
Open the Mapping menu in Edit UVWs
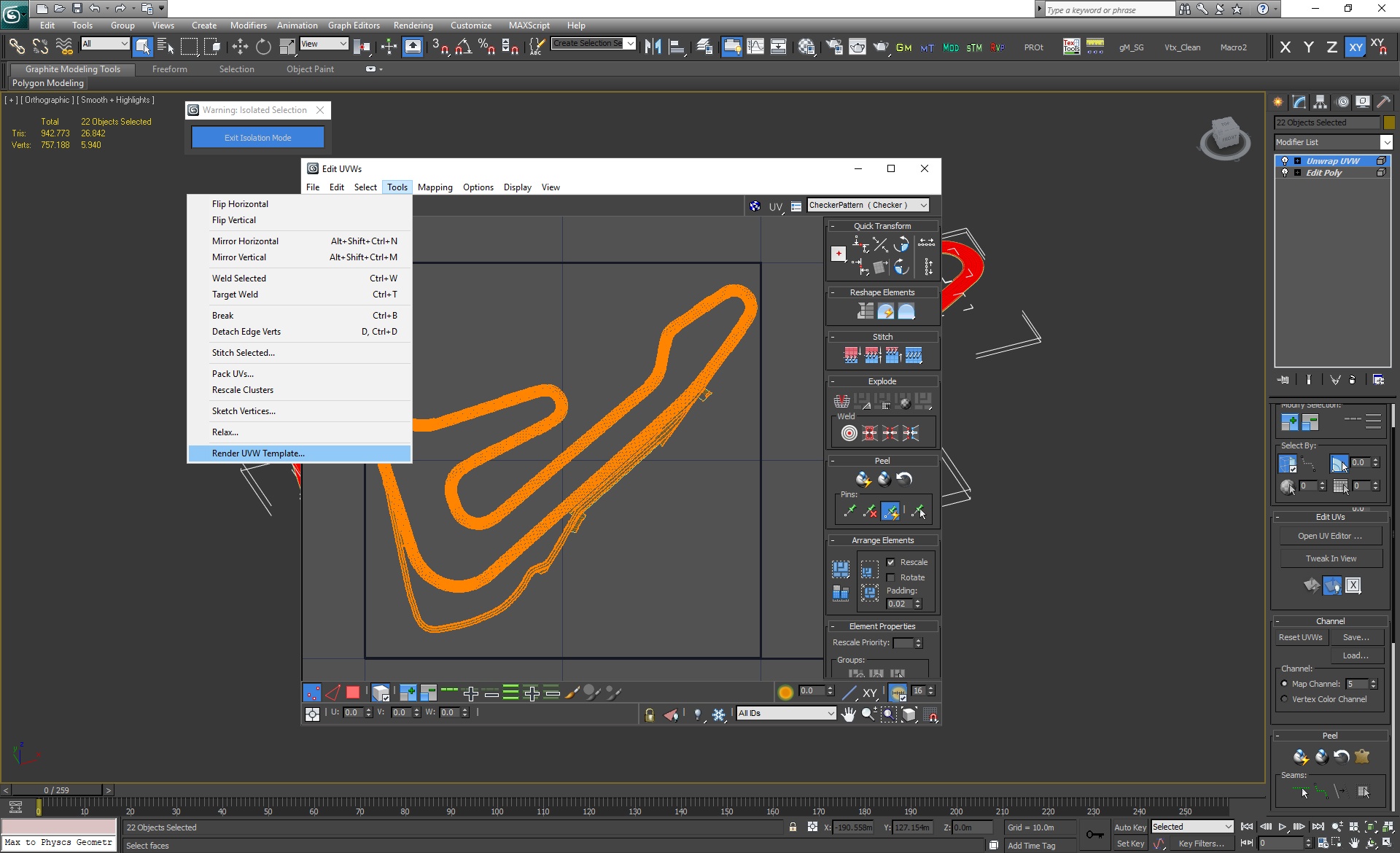click(435, 187)
